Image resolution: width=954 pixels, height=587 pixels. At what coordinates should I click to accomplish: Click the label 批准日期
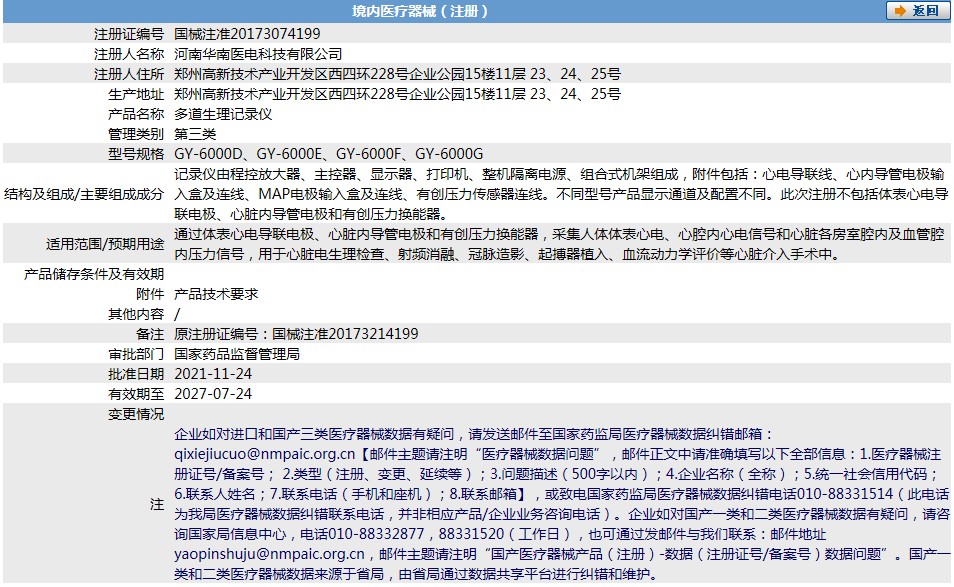(136, 375)
